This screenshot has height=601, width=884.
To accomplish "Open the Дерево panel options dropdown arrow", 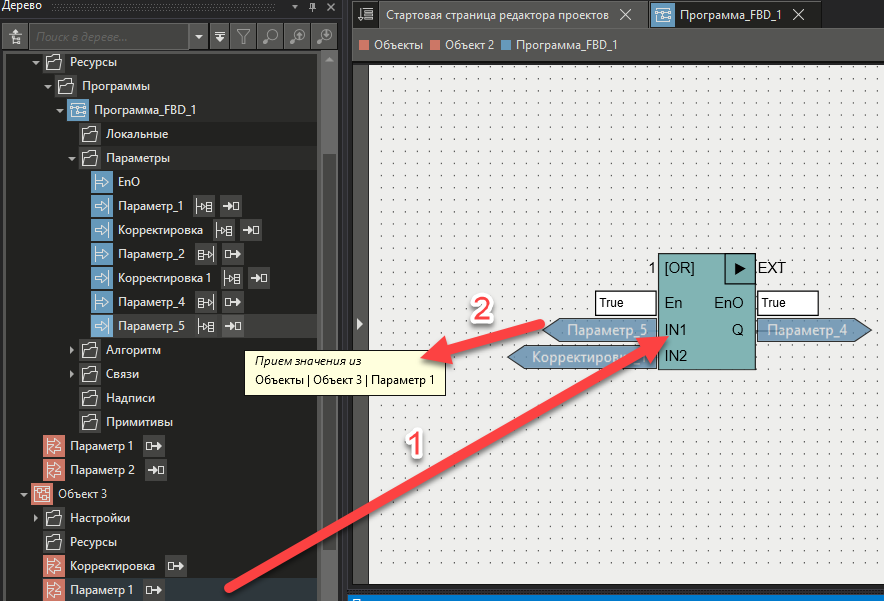I will pos(295,7).
